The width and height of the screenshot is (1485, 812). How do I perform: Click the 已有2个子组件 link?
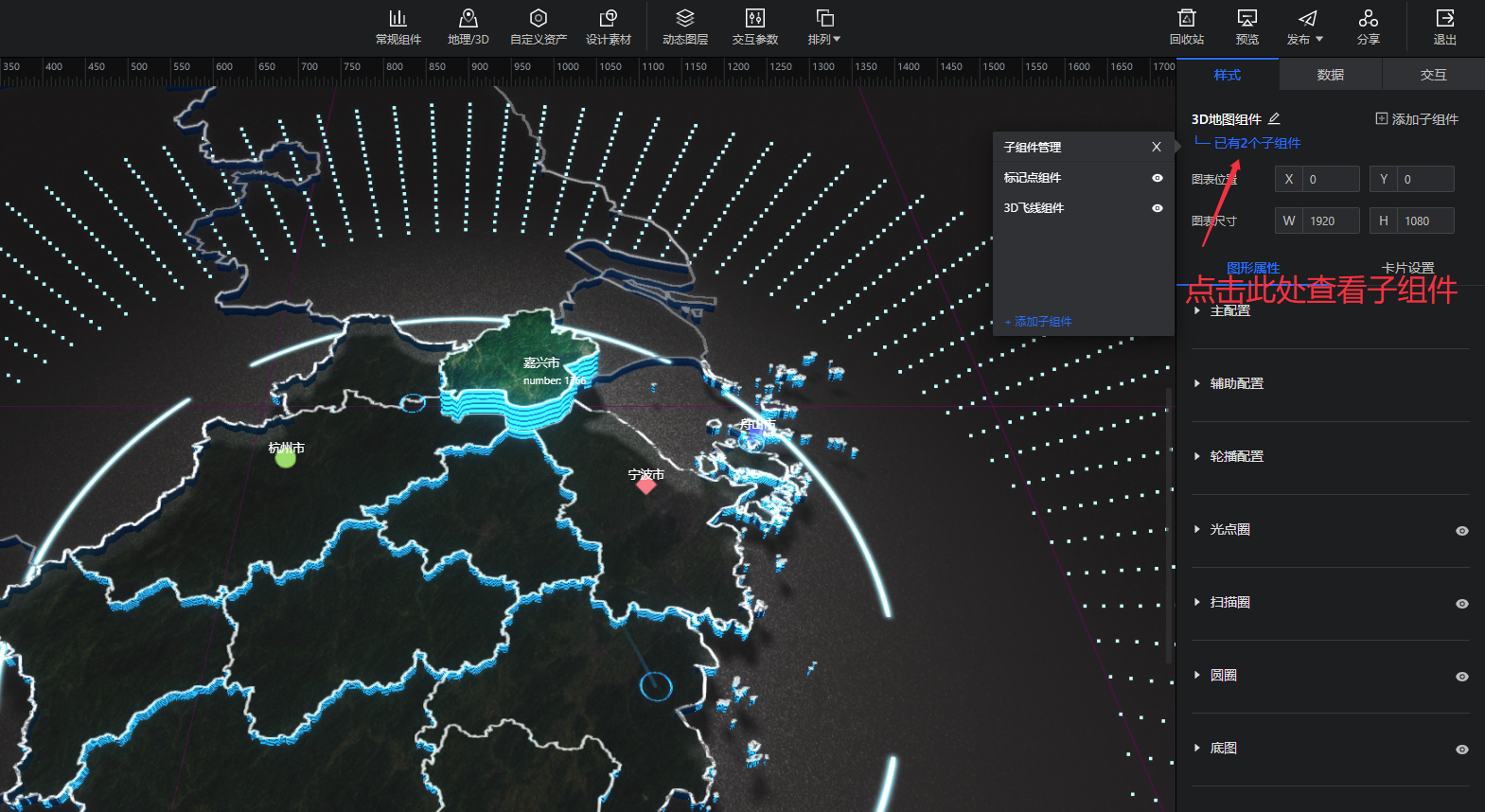point(1257,143)
